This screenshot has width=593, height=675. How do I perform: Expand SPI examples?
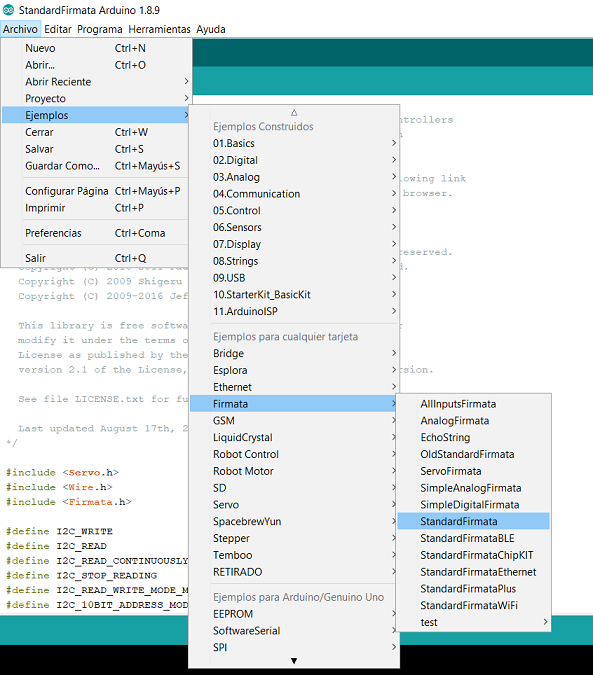point(294,647)
